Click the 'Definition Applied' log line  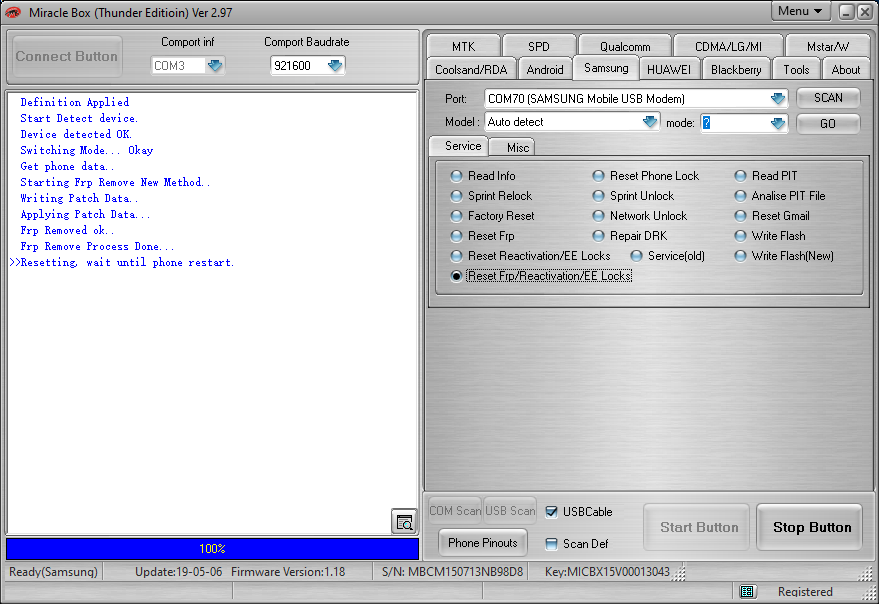point(75,102)
